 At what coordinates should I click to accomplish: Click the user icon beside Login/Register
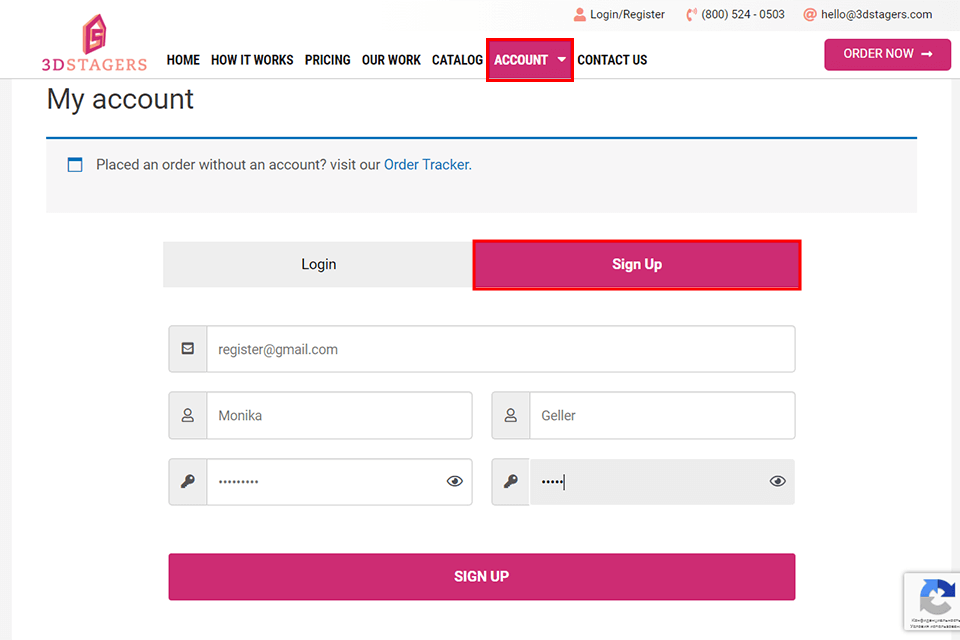(x=580, y=15)
